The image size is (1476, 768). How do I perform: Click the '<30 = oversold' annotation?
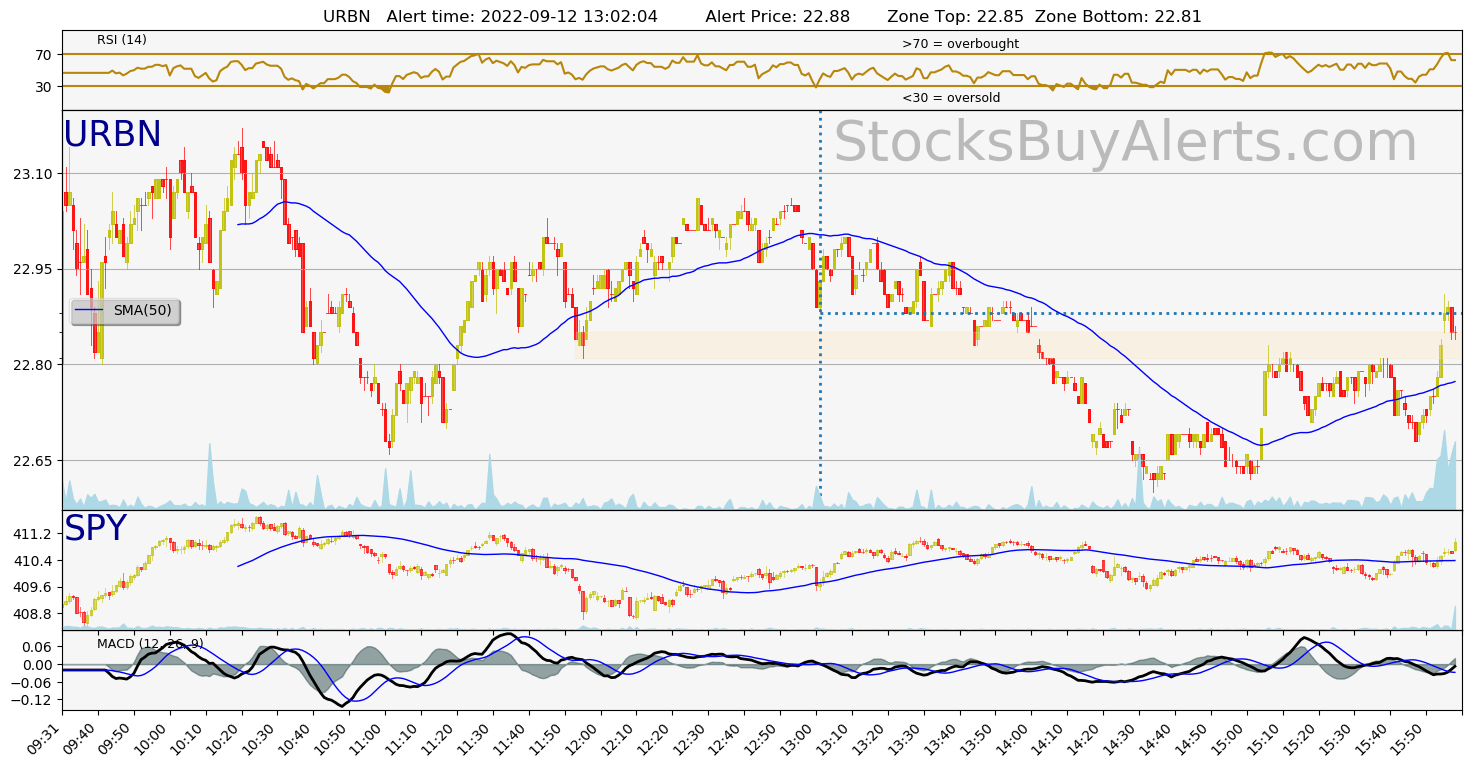(x=951, y=98)
